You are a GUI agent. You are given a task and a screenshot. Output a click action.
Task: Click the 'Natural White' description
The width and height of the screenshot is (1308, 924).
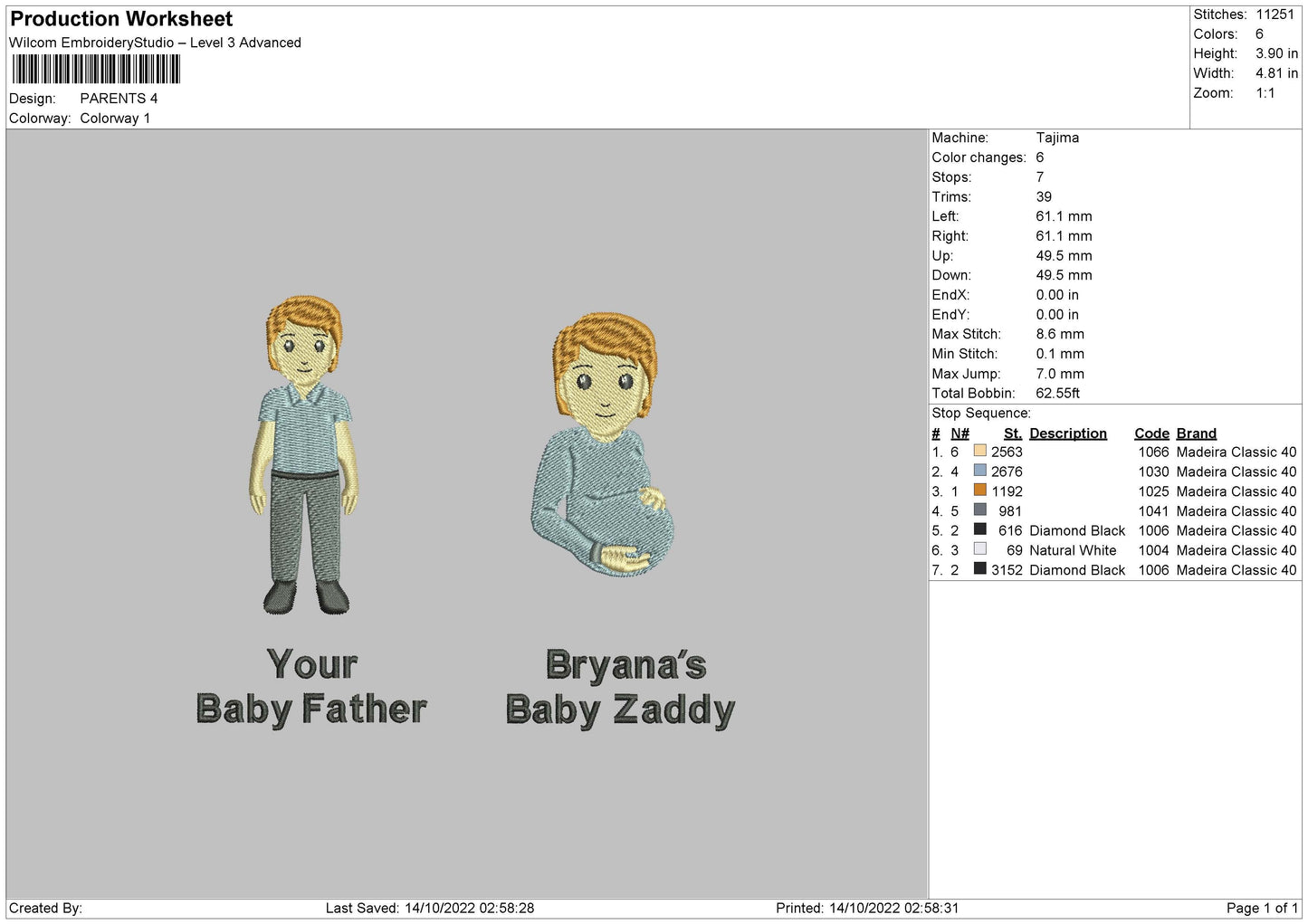pos(1073,550)
